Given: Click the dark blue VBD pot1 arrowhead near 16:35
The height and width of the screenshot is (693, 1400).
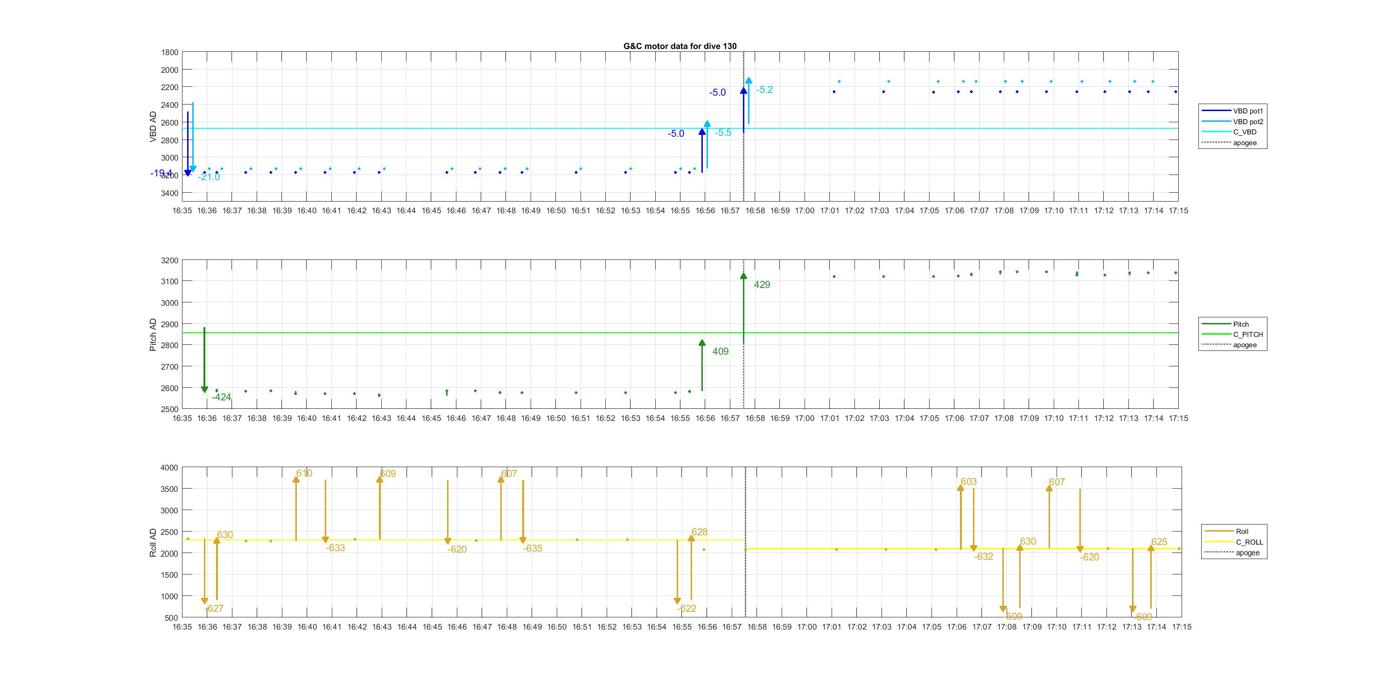Looking at the screenshot, I should point(187,173).
